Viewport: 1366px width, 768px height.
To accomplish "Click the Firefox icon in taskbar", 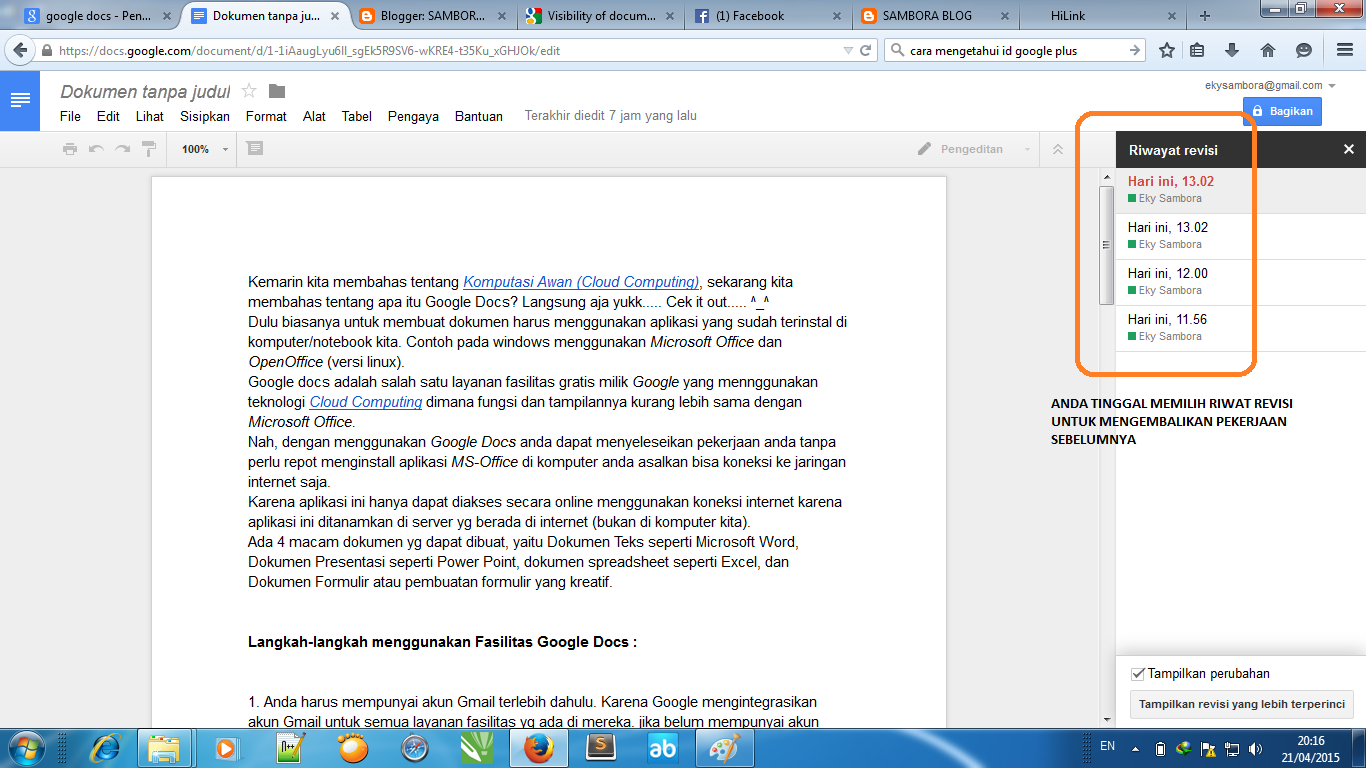I will click(538, 747).
